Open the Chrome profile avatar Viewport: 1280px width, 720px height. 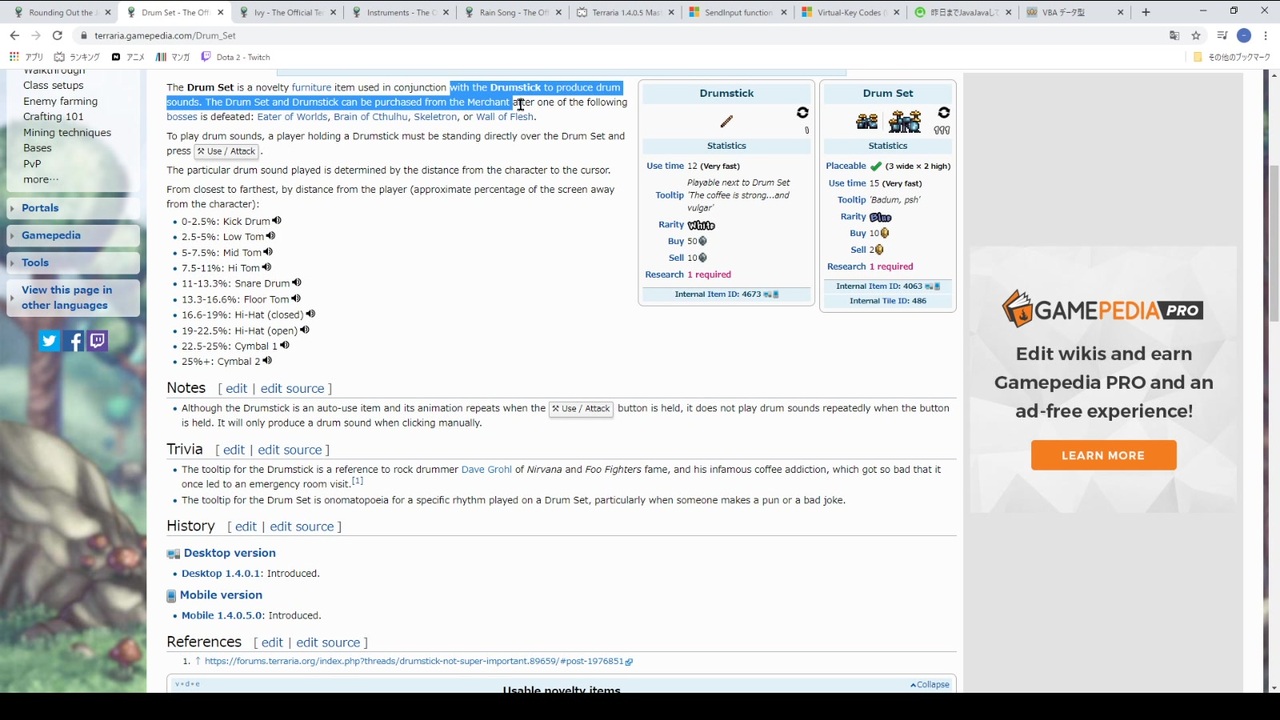click(x=1243, y=35)
